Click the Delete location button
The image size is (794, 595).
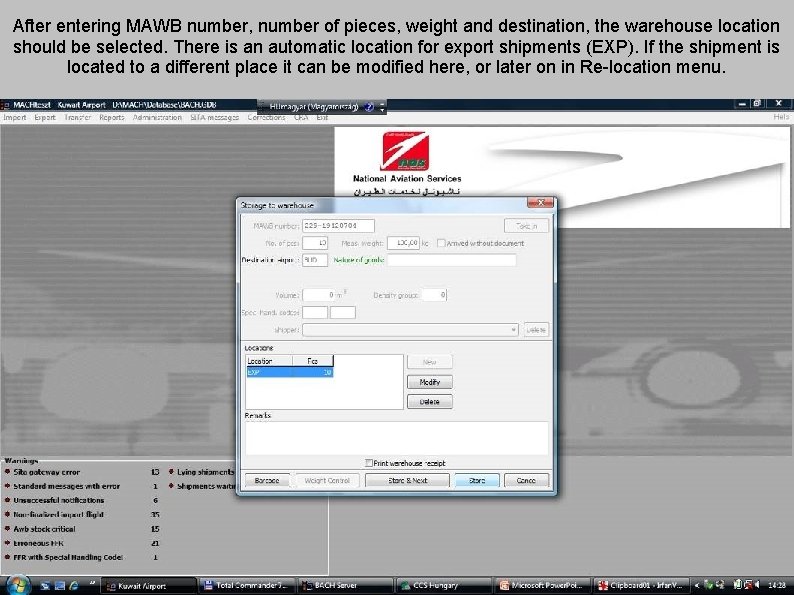pyautogui.click(x=429, y=402)
